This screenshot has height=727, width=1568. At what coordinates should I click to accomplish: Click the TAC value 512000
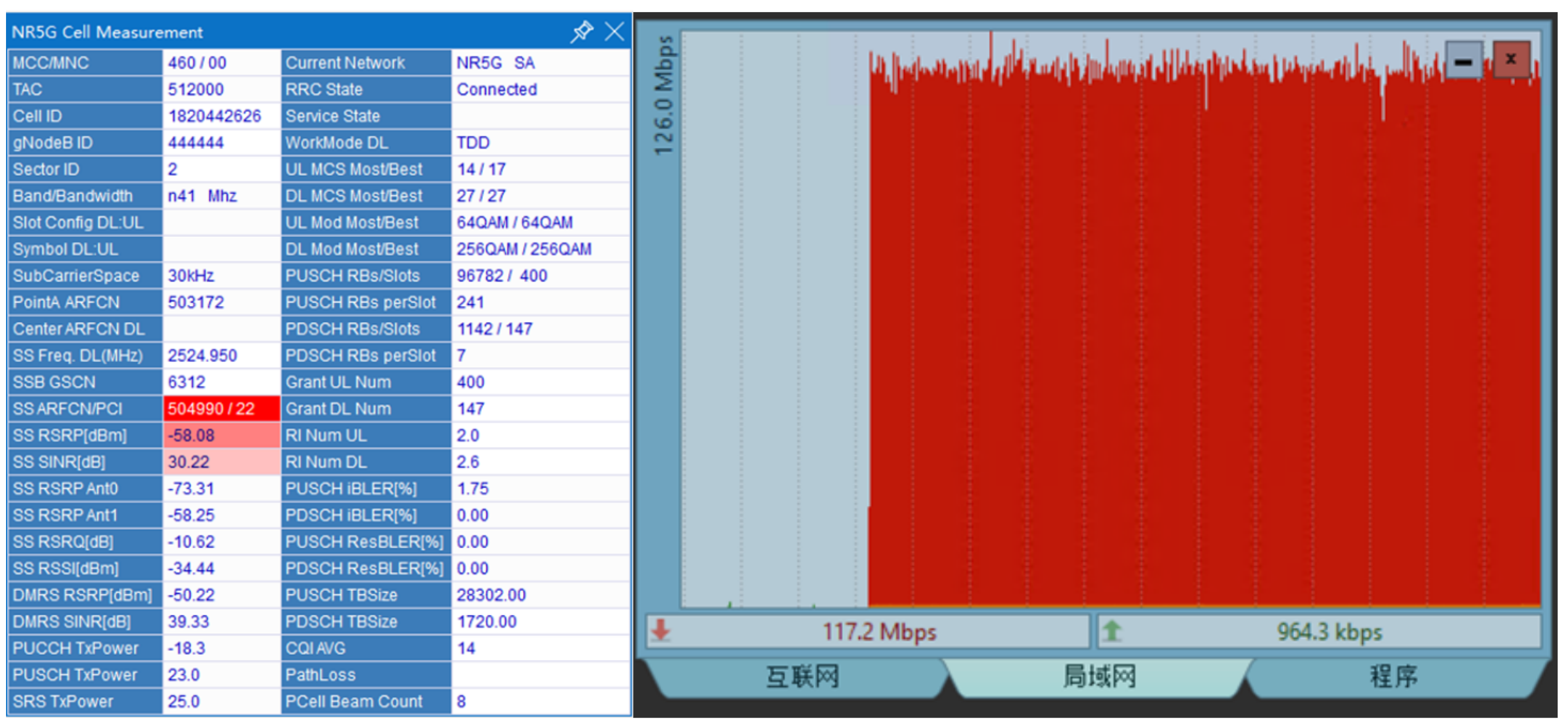pos(196,89)
